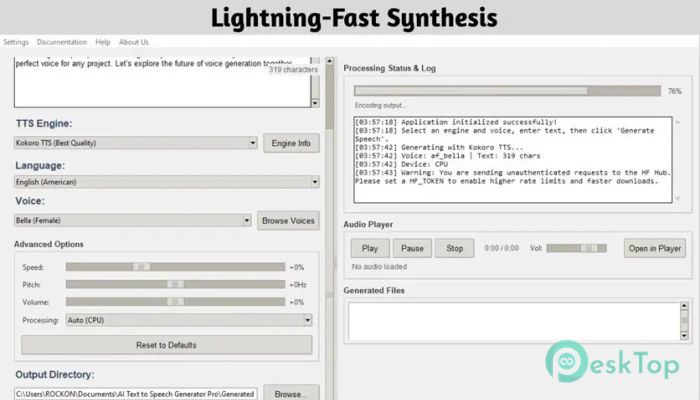Screen dimensions: 700x400
Task: Click the Output Directory path field
Action: pos(136,394)
